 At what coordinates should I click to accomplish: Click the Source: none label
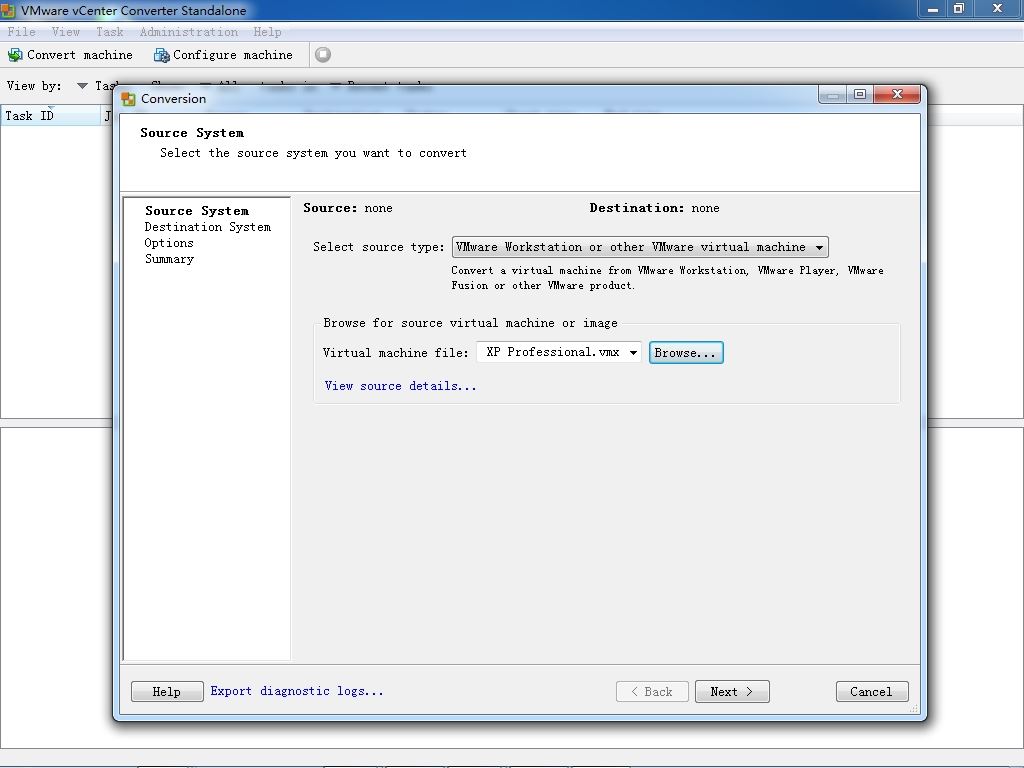click(348, 208)
